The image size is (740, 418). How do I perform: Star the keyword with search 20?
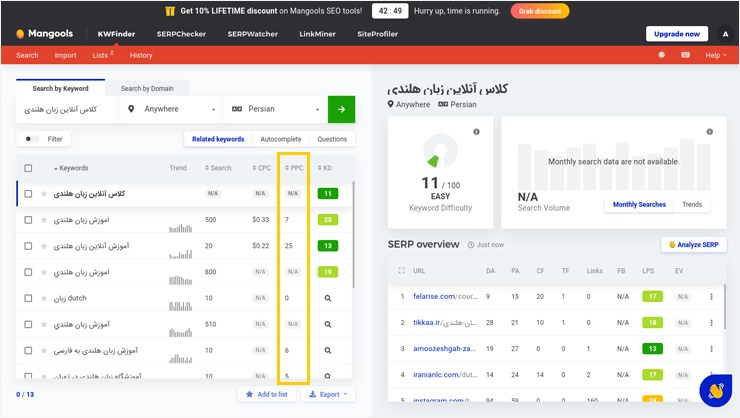coord(43,246)
